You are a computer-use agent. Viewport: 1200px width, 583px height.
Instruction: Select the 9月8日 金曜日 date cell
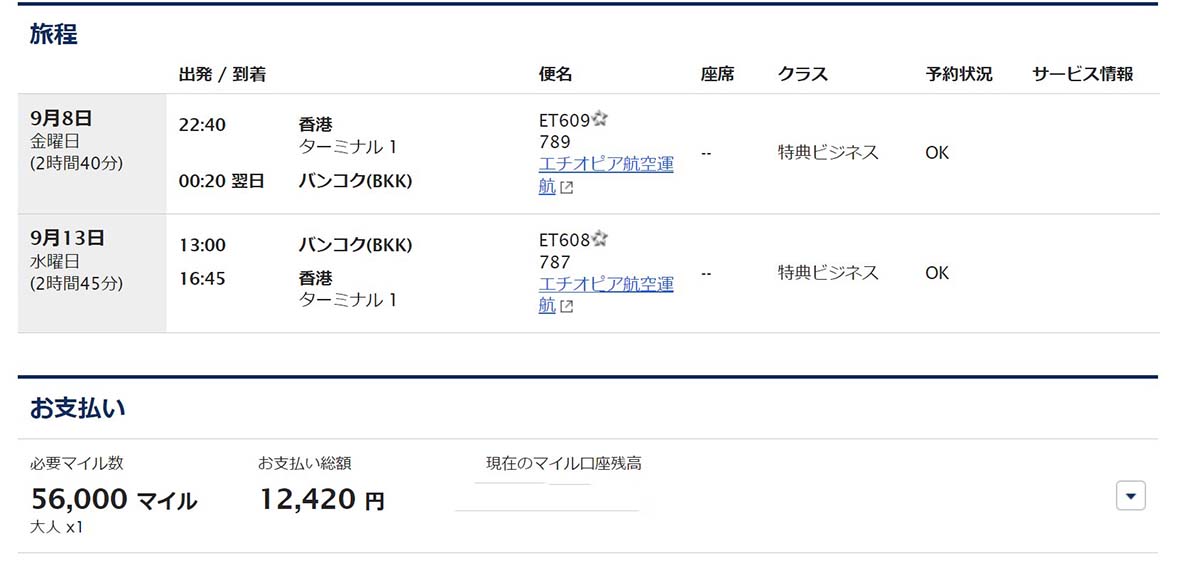click(92, 153)
